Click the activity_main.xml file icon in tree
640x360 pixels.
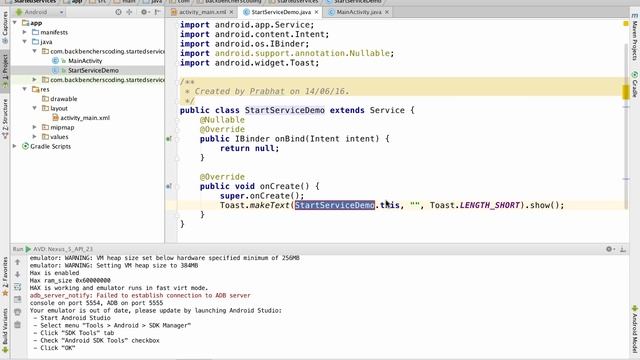point(56,118)
